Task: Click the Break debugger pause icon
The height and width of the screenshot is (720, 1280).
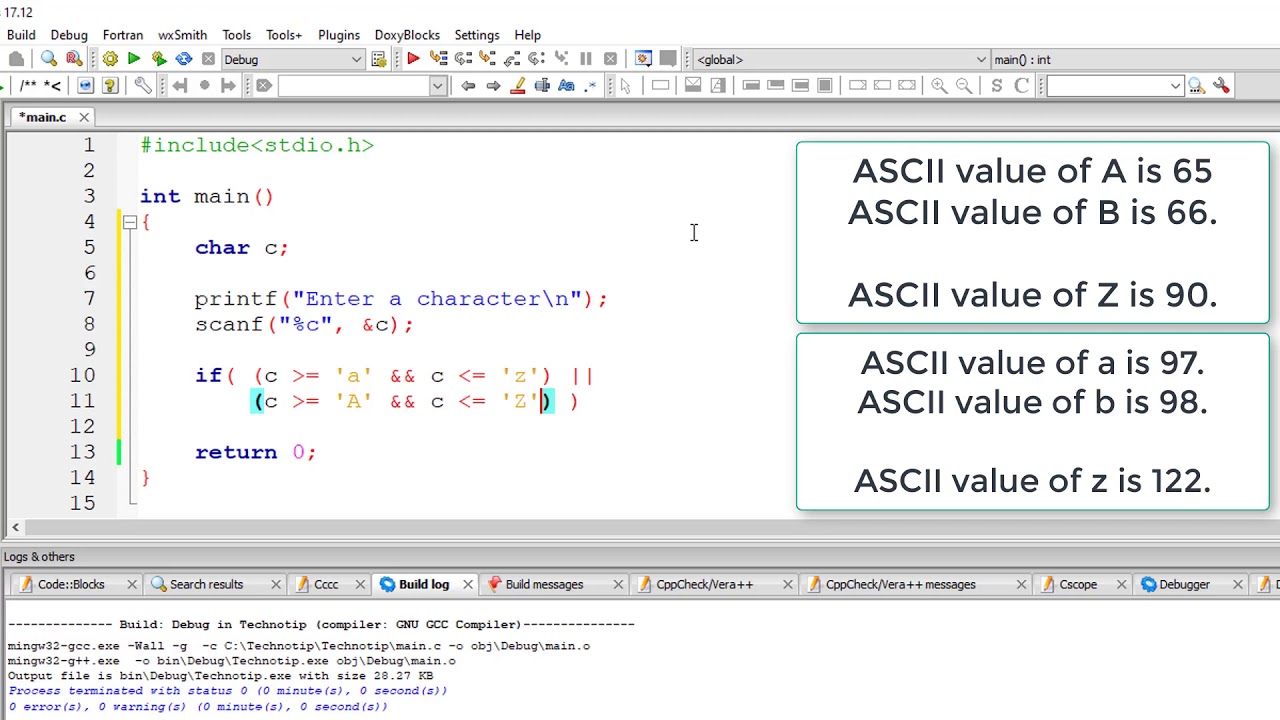Action: pos(586,59)
